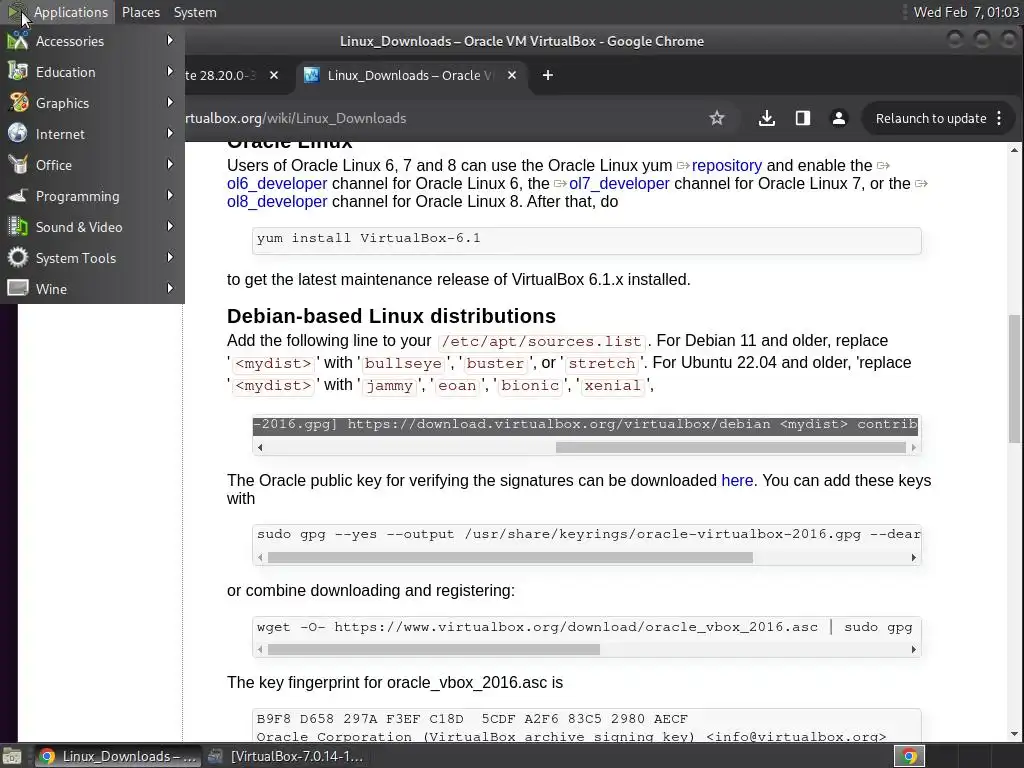1024x768 pixels.
Task: Open the Office menu category
Action: pos(92,165)
